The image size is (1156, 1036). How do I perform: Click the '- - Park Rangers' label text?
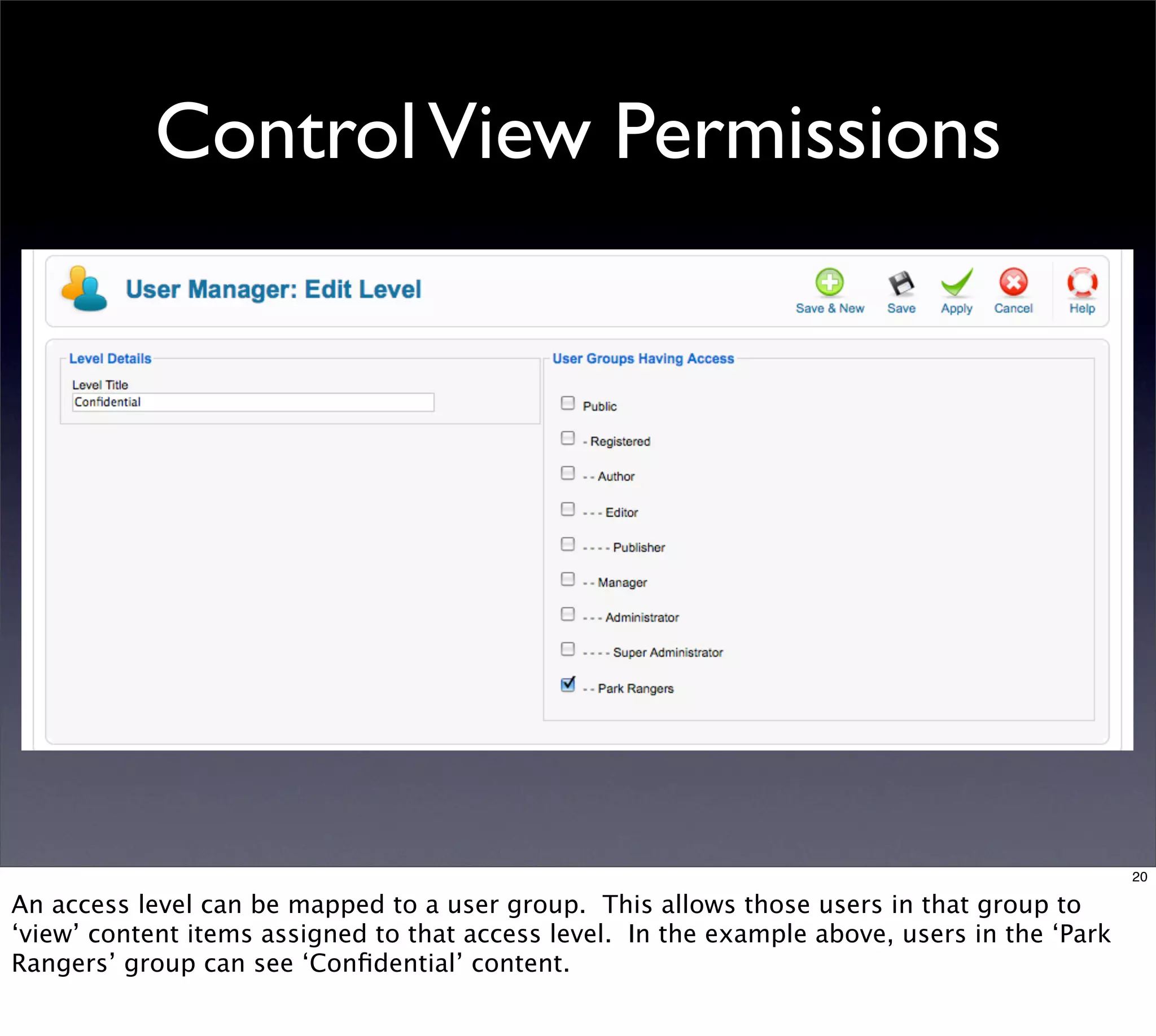[628, 689]
